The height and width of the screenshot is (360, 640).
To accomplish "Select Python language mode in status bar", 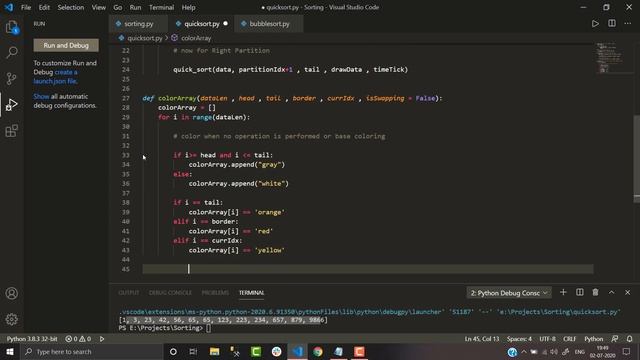I will click(x=593, y=339).
